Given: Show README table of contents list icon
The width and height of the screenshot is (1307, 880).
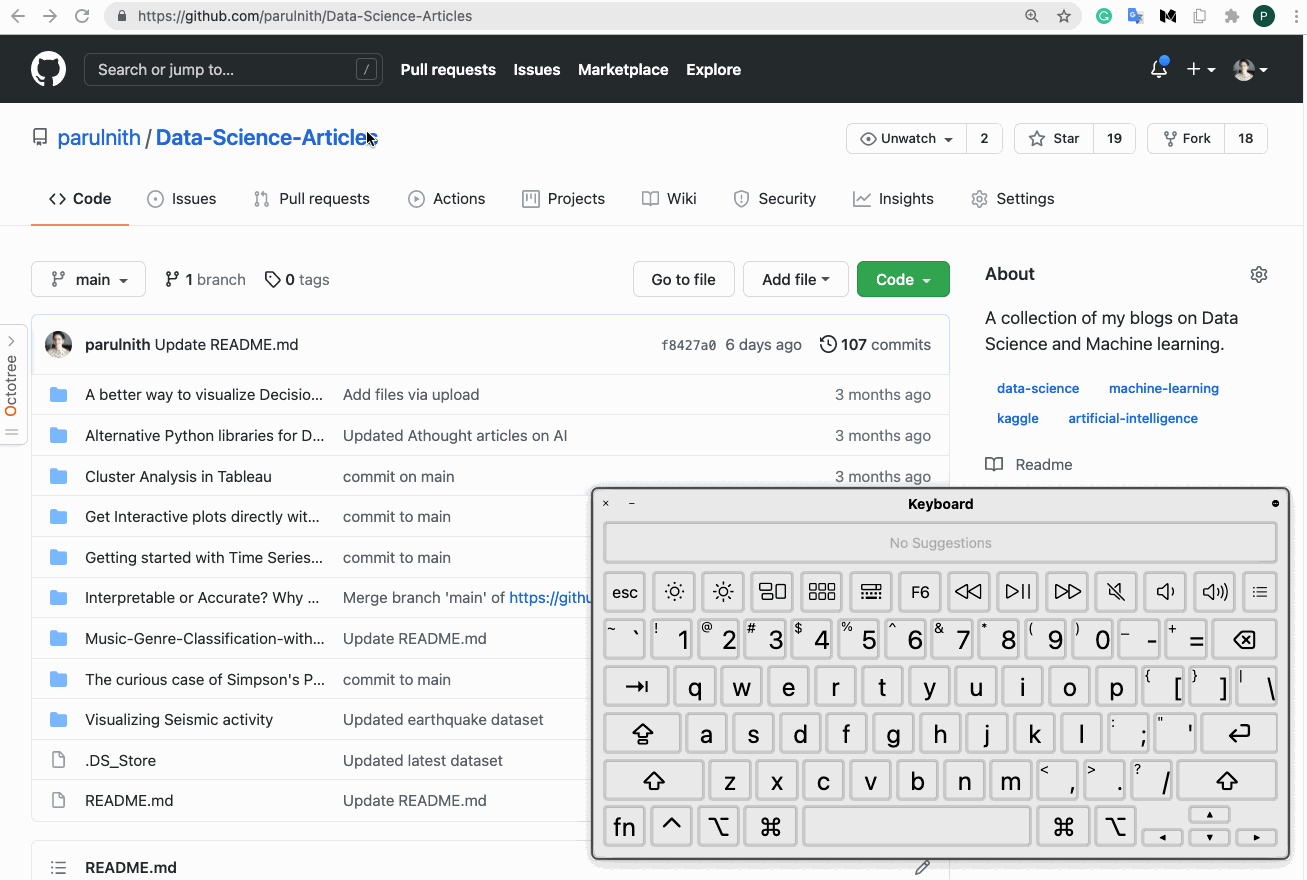Looking at the screenshot, I should tap(59, 867).
